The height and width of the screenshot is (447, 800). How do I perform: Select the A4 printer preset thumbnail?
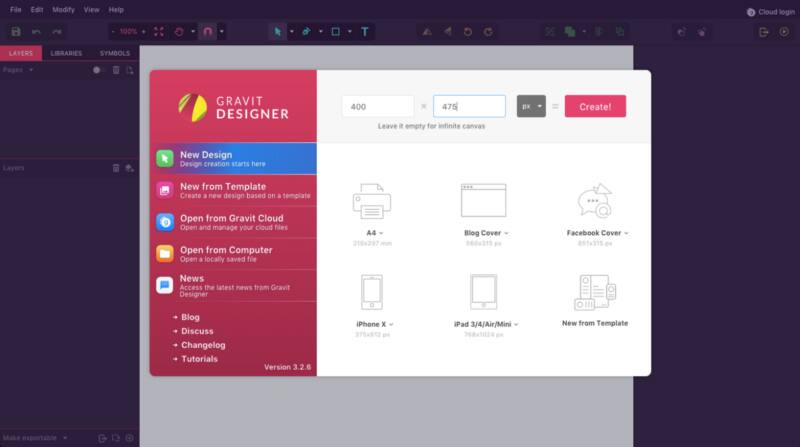coord(372,201)
